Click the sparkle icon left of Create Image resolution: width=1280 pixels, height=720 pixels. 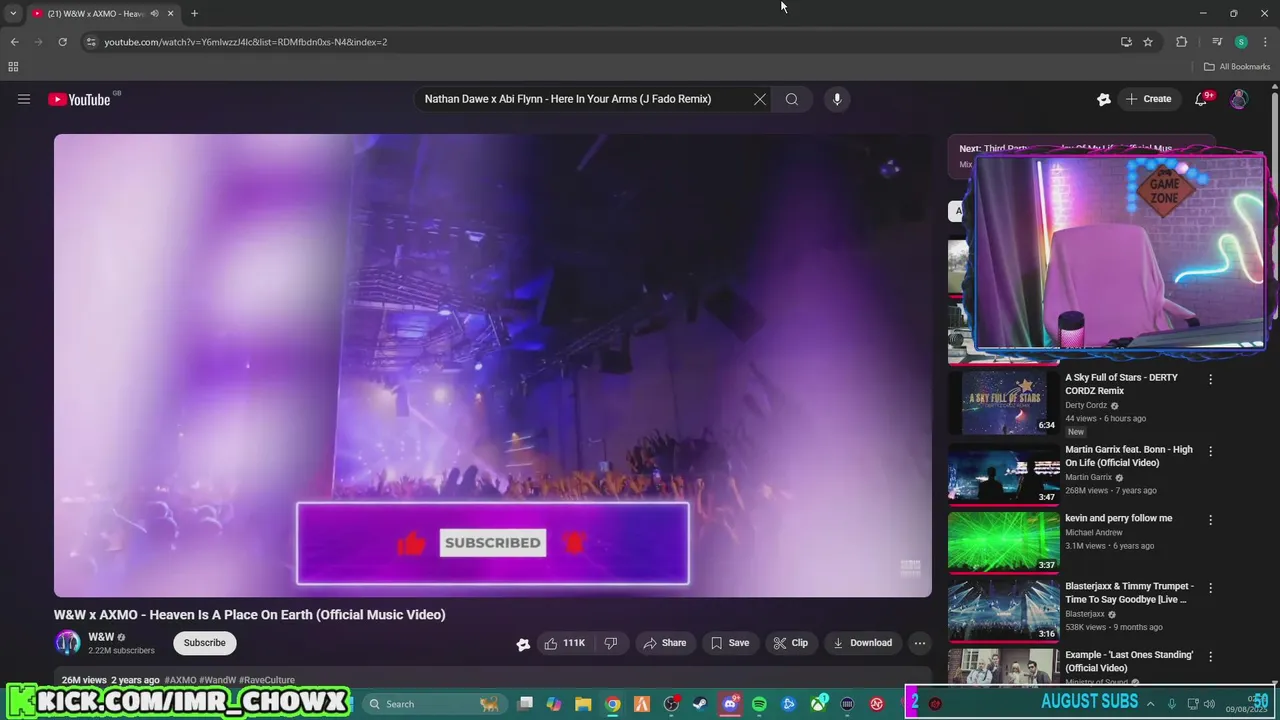[x=1104, y=99]
